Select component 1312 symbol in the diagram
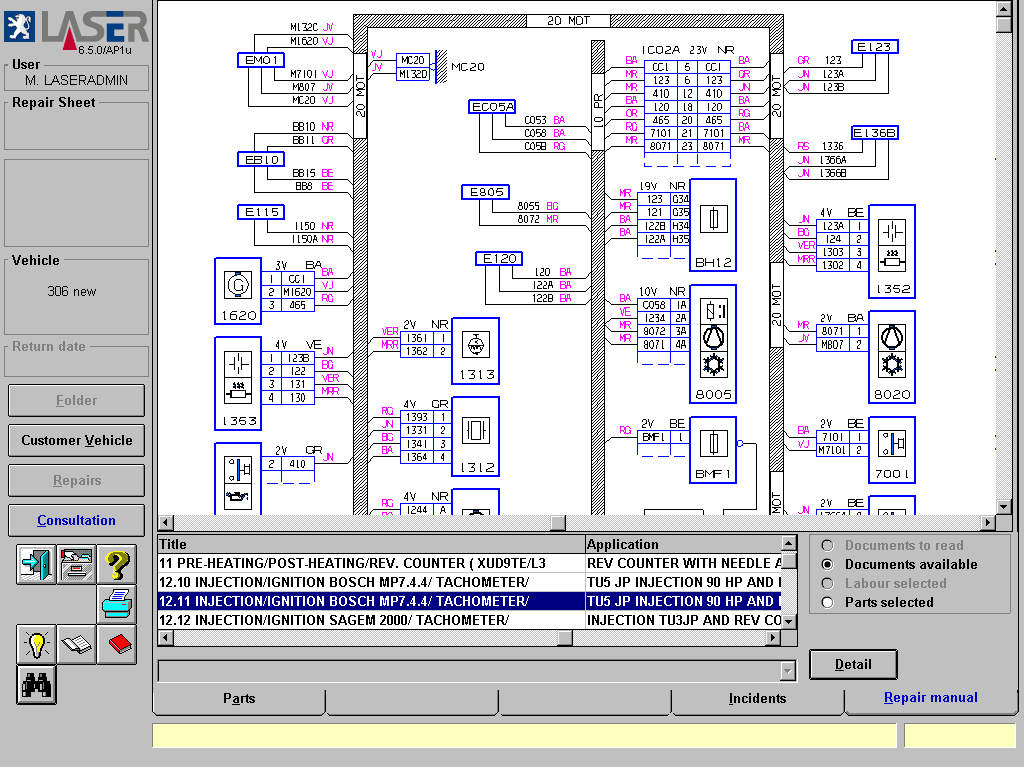 pos(475,436)
